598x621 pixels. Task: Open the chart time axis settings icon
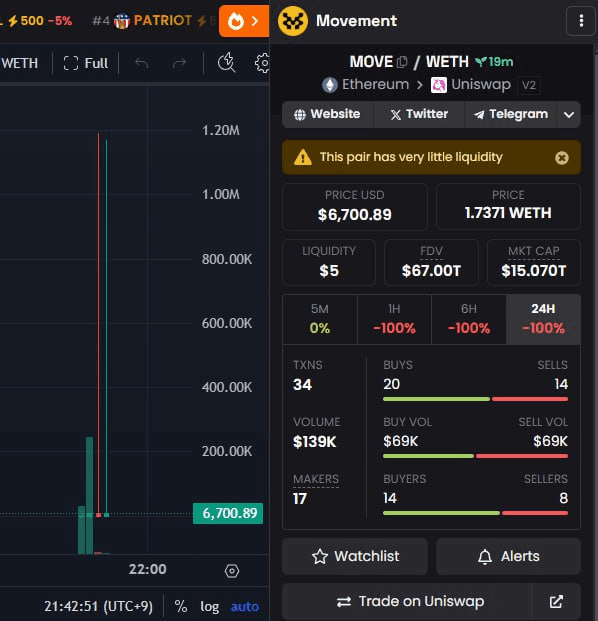point(232,571)
